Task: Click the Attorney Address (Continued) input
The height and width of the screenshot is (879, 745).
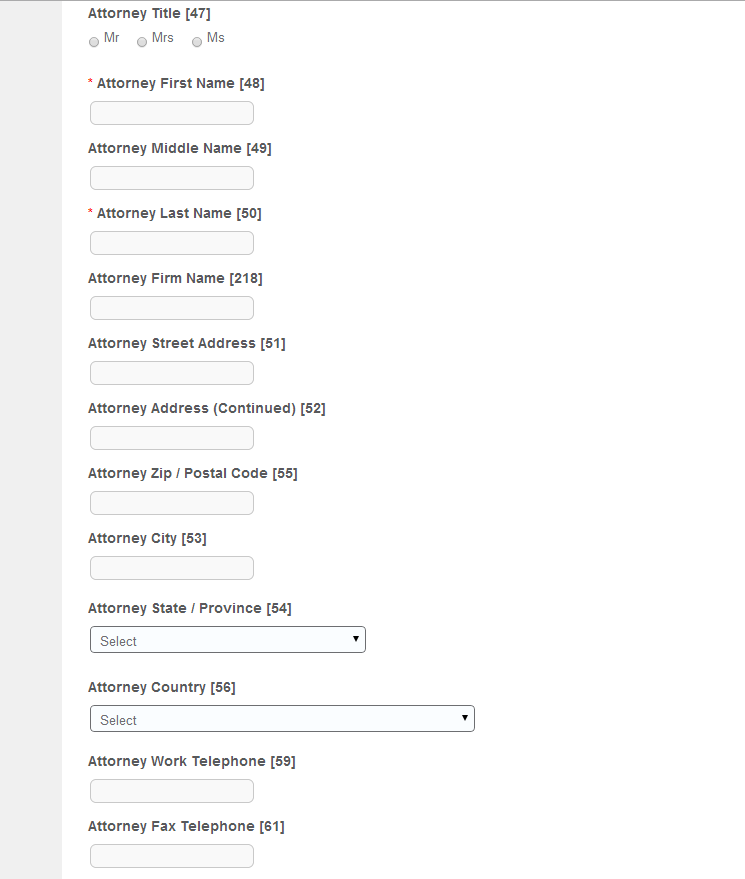Action: click(172, 438)
